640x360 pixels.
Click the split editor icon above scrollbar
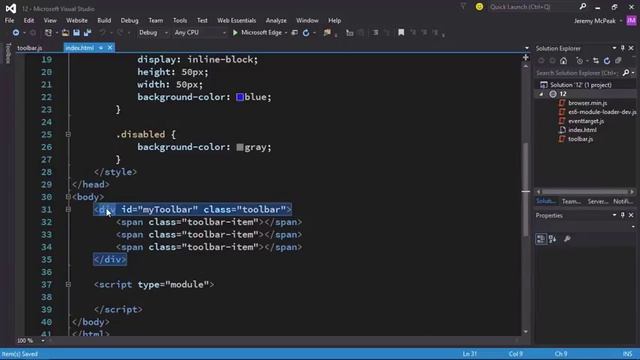(x=526, y=57)
